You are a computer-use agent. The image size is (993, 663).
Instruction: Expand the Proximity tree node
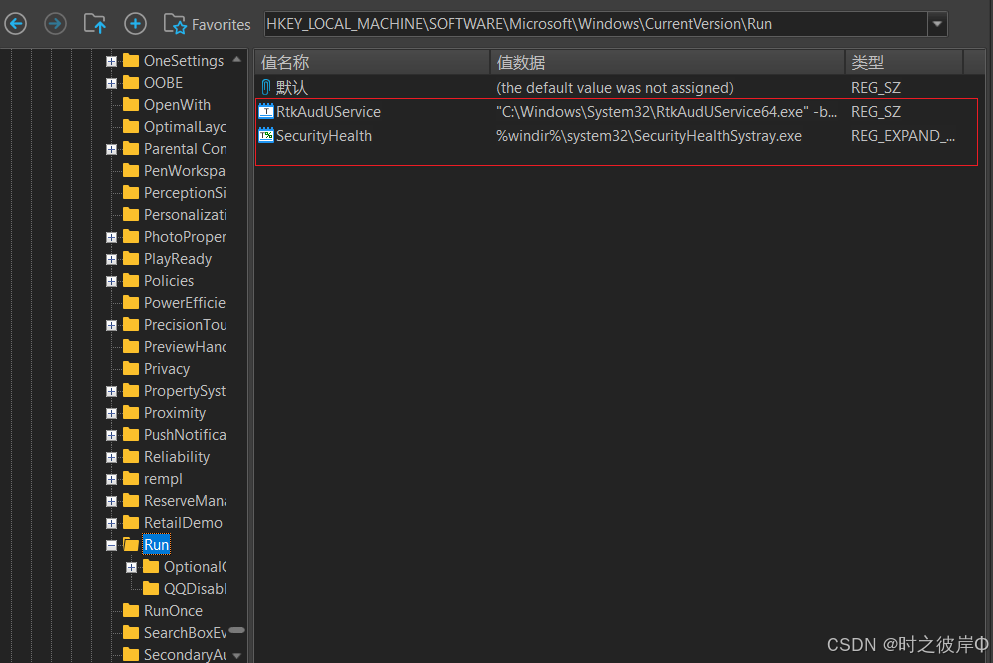pyautogui.click(x=111, y=414)
